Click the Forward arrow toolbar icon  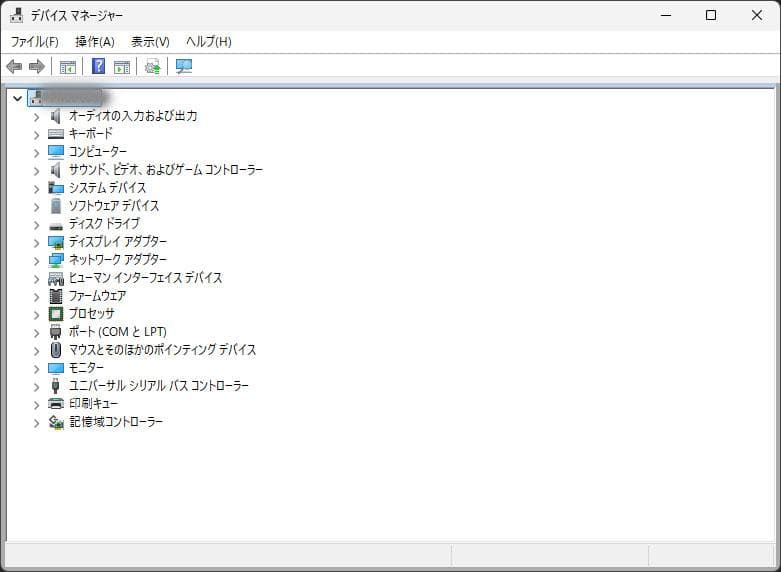(x=37, y=66)
